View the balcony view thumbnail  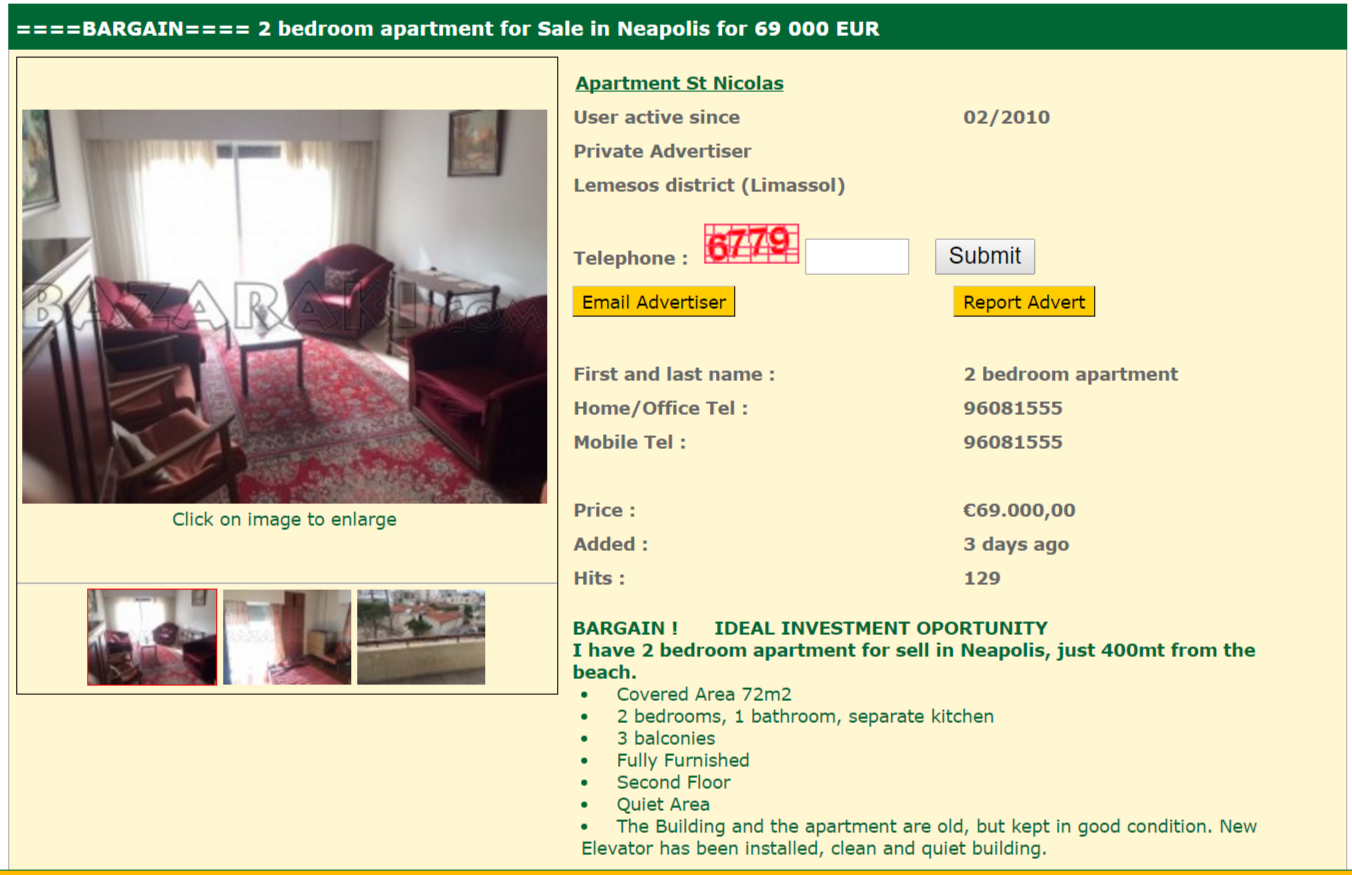tap(421, 637)
